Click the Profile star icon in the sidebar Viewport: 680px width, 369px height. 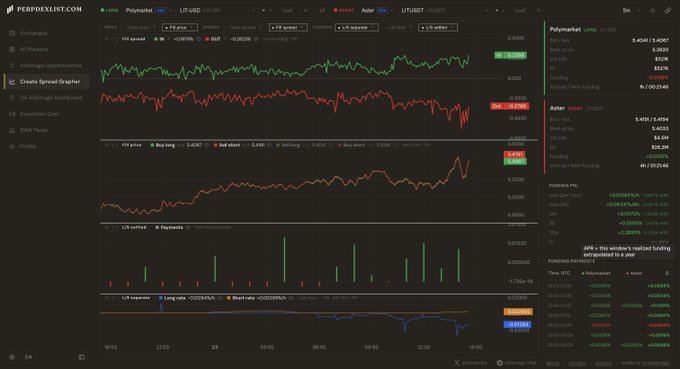pos(12,146)
